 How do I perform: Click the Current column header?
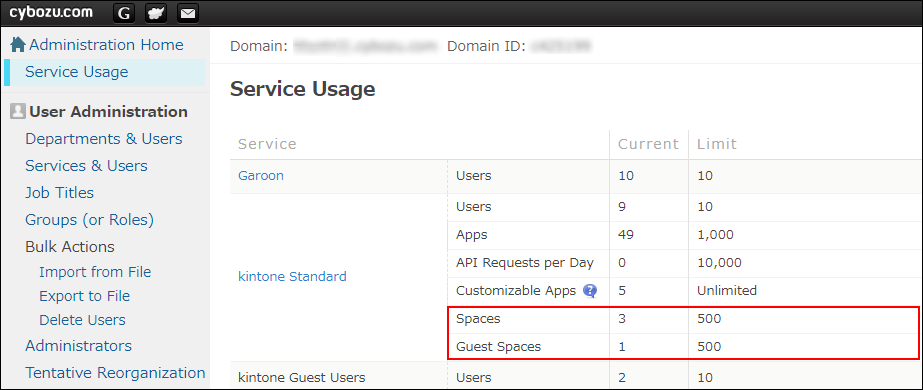[x=648, y=144]
